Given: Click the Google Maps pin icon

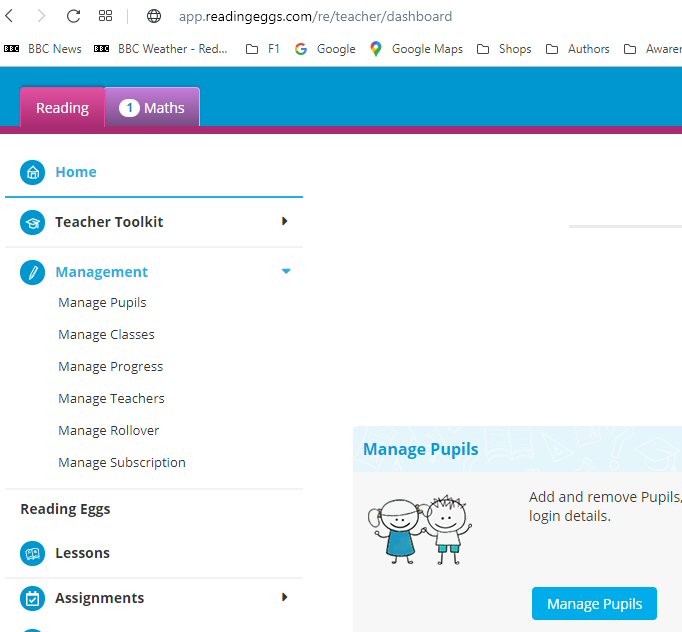Looking at the screenshot, I should [376, 49].
